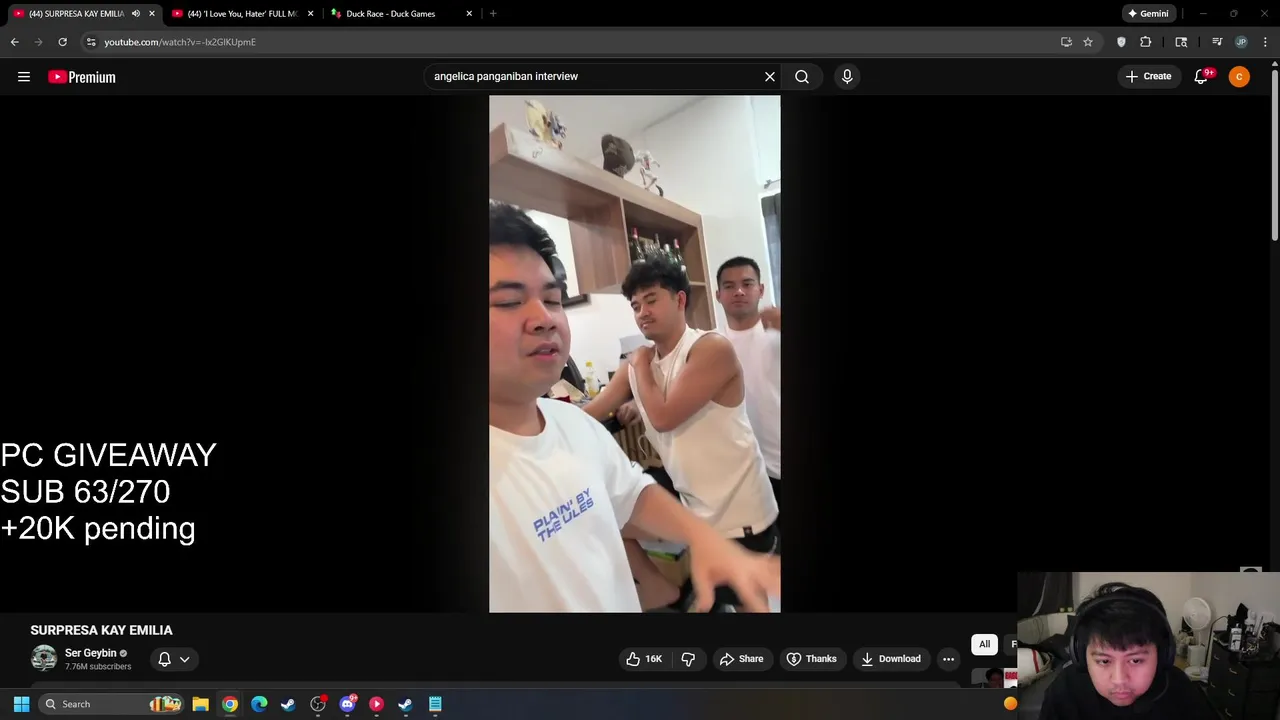This screenshot has width=1280, height=720.
Task: Select the All filter chip
Action: point(984,644)
